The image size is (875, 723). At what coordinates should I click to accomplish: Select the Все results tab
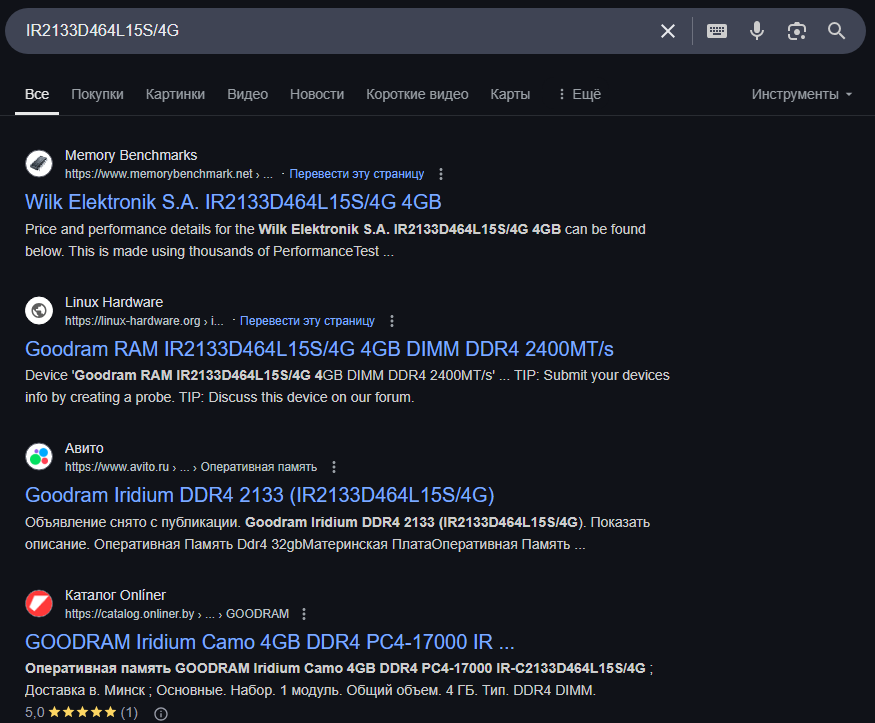tap(37, 94)
